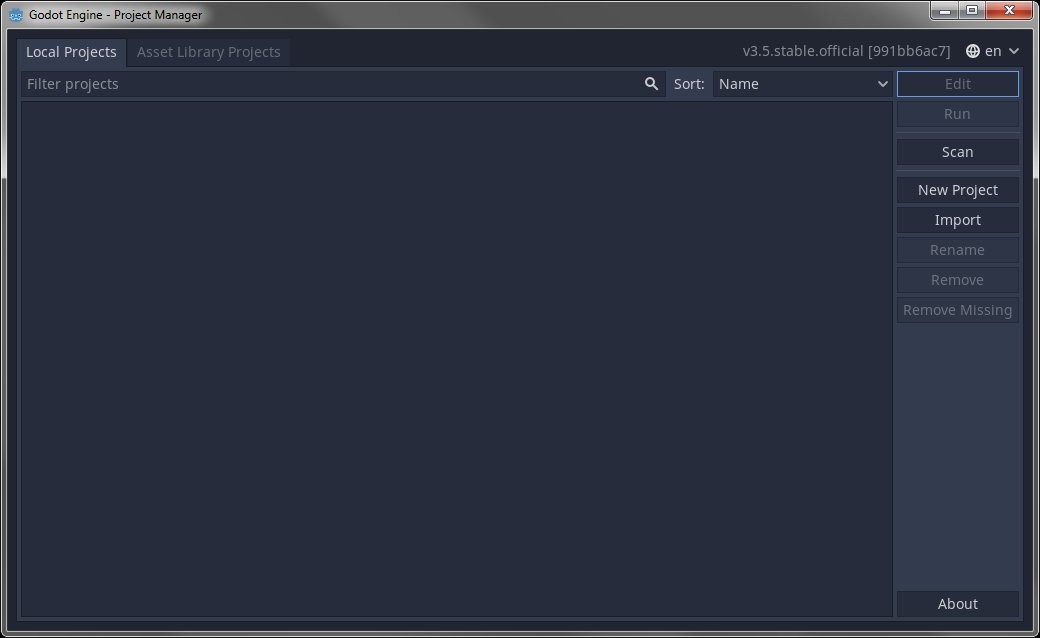Switch to Local Projects tab

71,52
